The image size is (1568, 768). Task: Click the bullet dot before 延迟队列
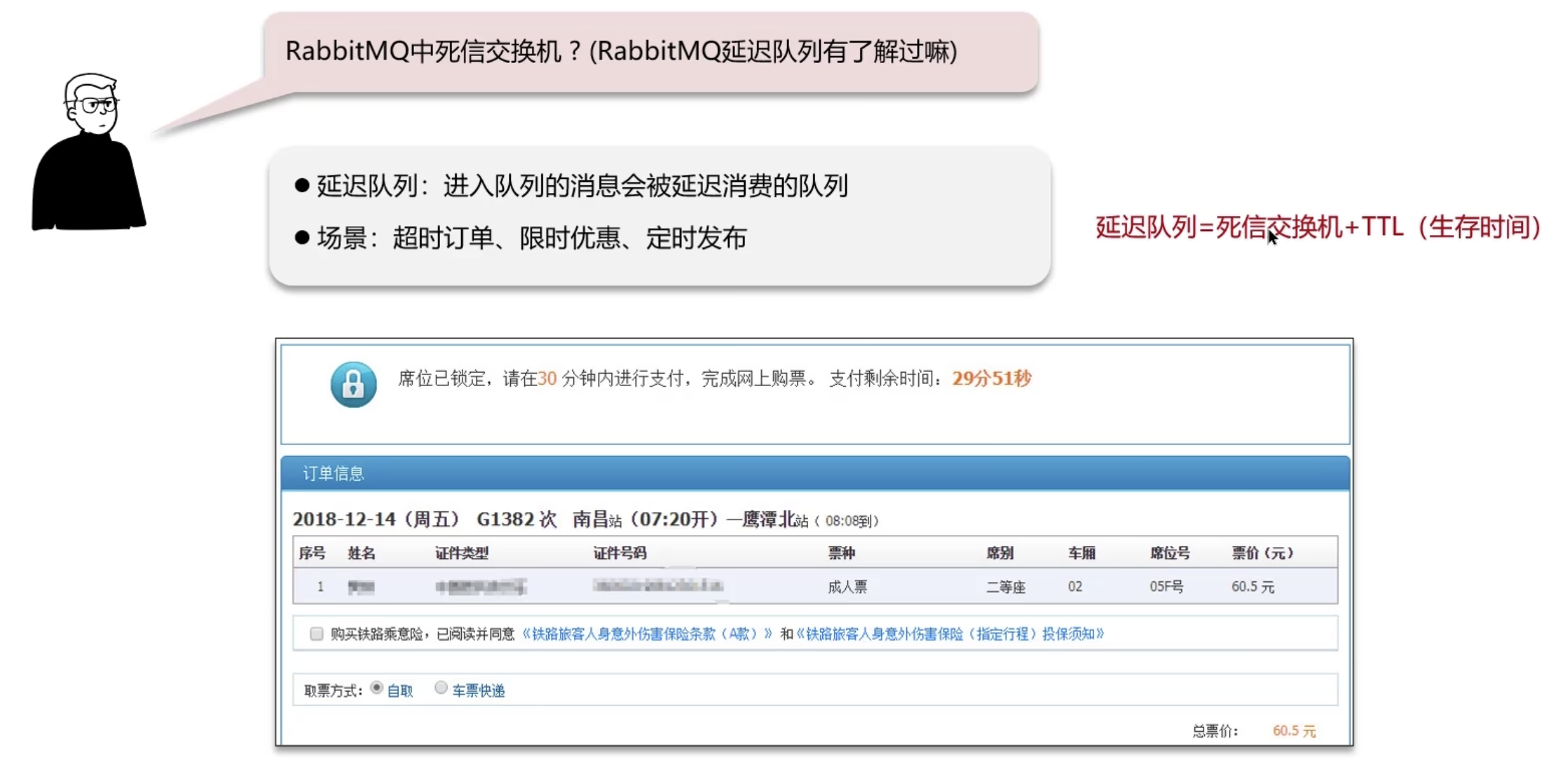(302, 186)
